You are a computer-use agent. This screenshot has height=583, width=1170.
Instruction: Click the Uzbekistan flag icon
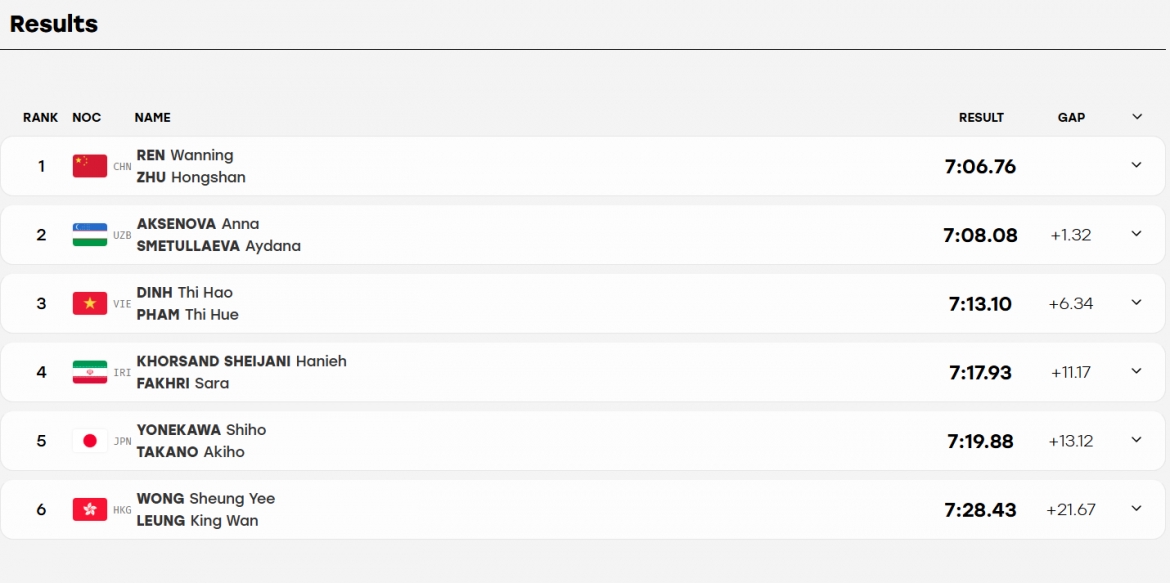[x=90, y=234]
